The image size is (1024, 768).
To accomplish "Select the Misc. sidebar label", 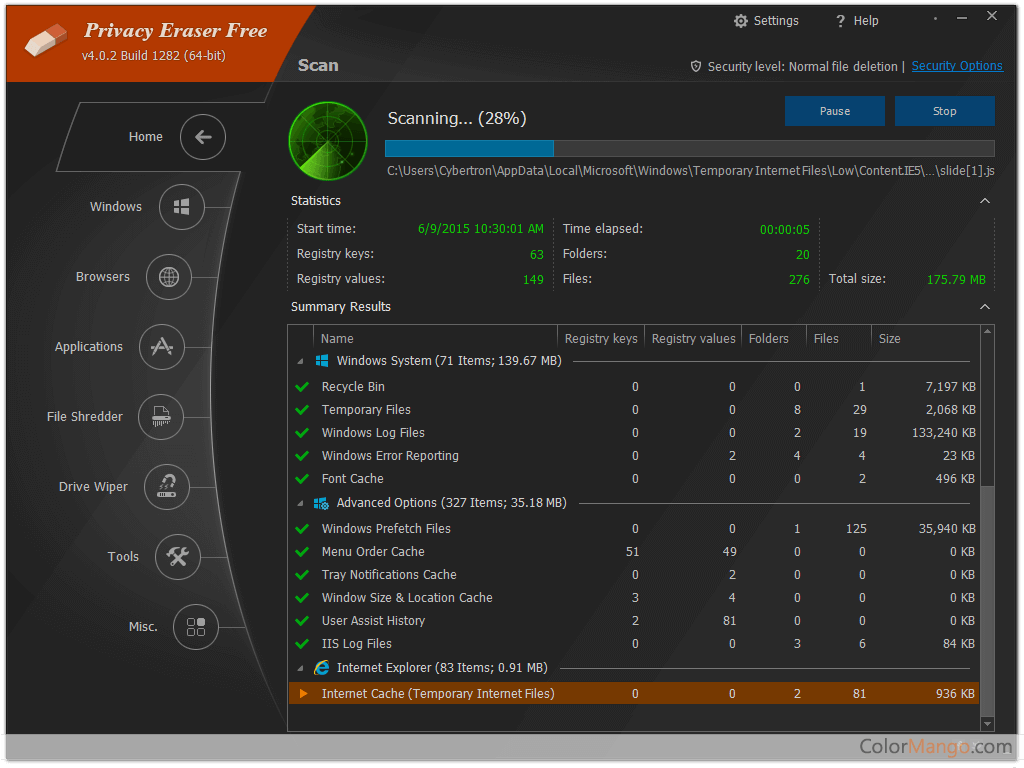I will tap(143, 627).
